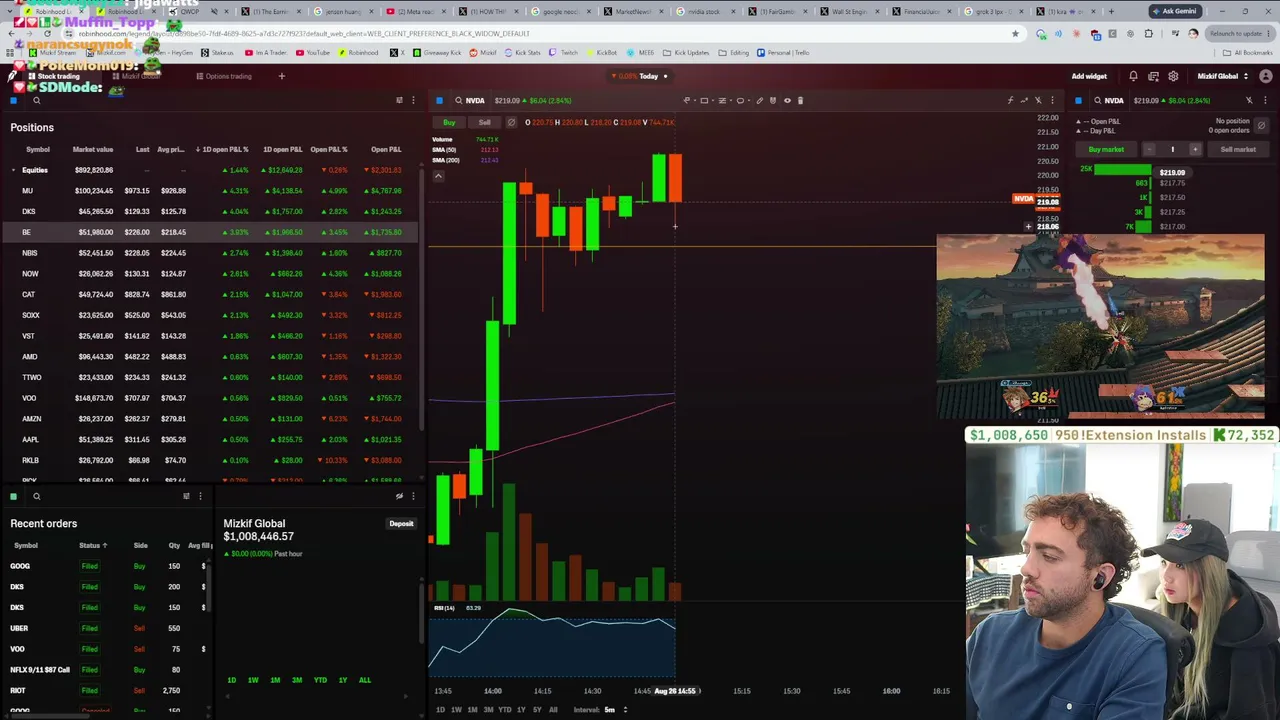Sort recent orders by Status column
Image resolution: width=1280 pixels, height=720 pixels.
click(93, 545)
